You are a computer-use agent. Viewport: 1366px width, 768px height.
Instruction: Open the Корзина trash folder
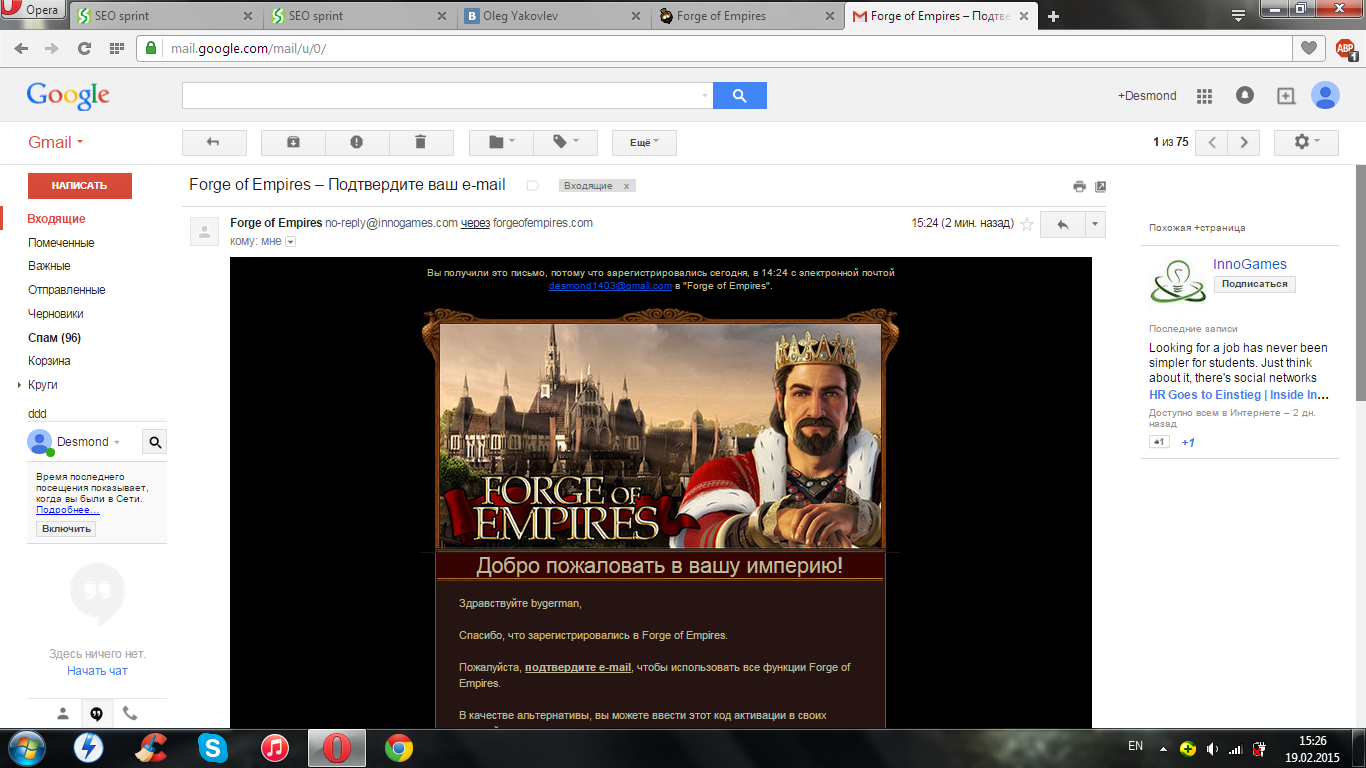click(x=49, y=361)
